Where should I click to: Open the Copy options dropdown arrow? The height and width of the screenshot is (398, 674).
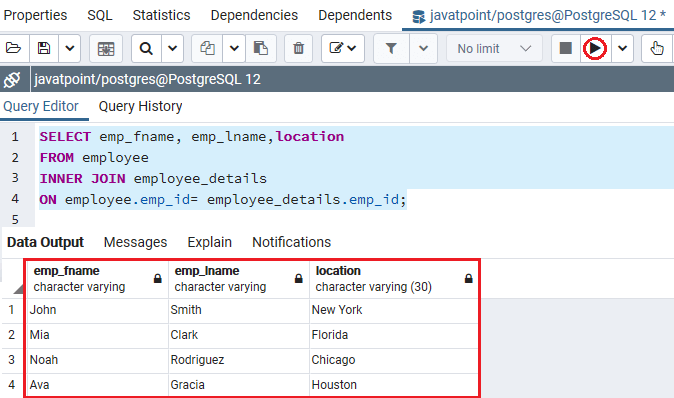coord(234,48)
